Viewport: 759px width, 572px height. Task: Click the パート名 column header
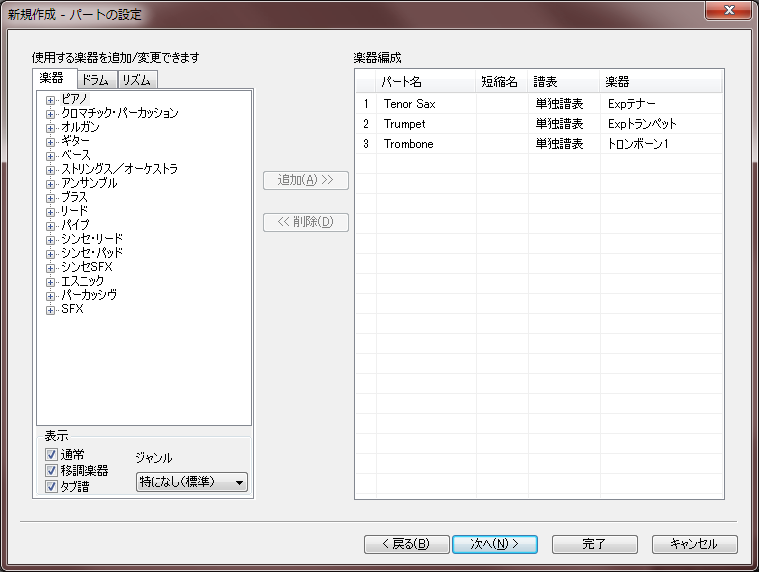click(426, 82)
